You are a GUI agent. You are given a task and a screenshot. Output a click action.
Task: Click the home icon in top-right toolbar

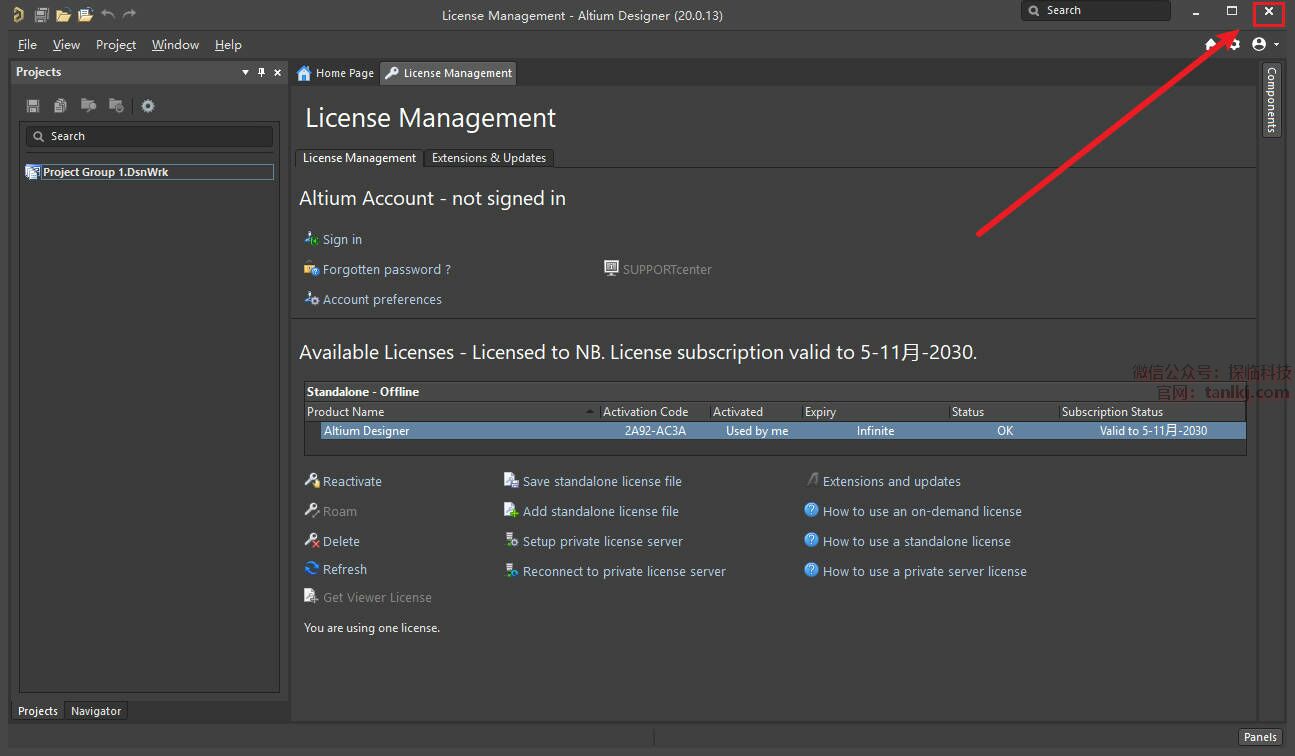click(1211, 44)
